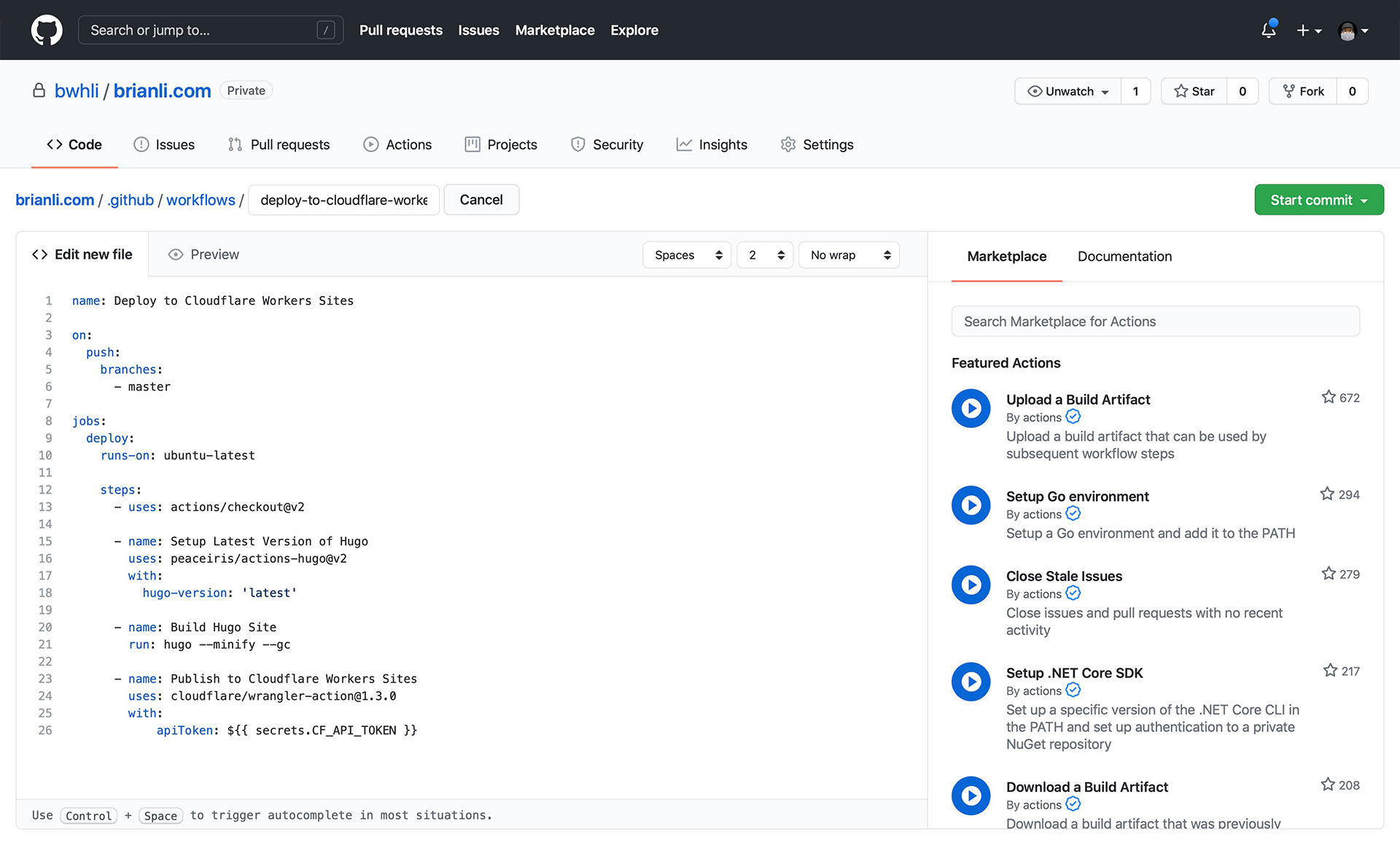Open the Insights repository tab
This screenshot has width=1400, height=845.
(x=712, y=144)
